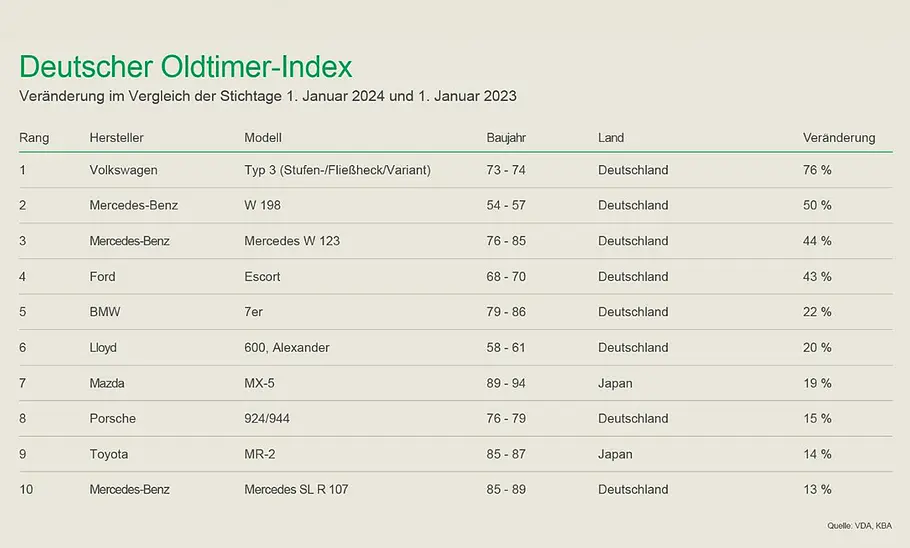Select the Escort model cell

pyautogui.click(x=262, y=277)
